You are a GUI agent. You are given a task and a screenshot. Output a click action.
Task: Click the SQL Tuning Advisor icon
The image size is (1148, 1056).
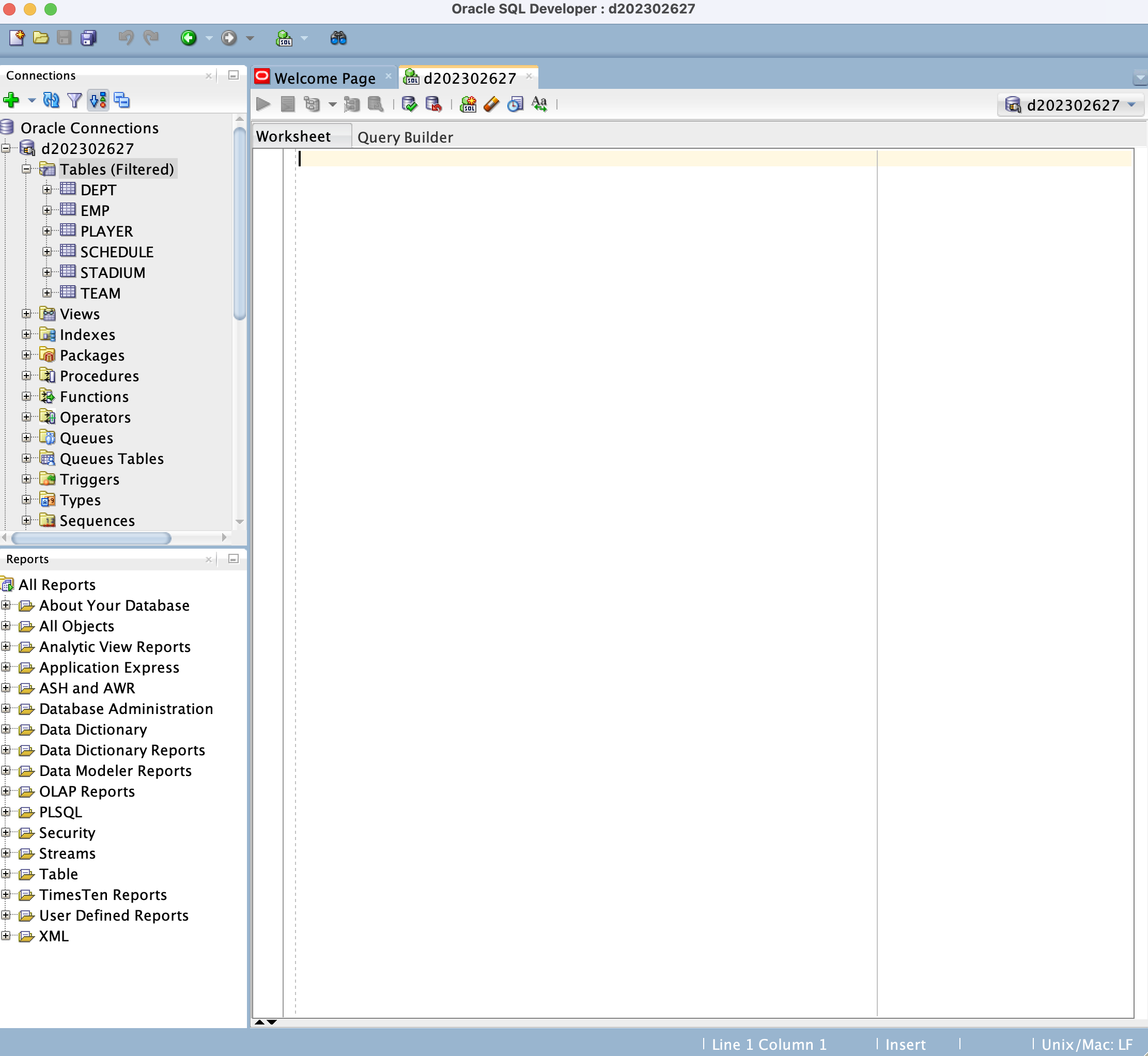pos(376,104)
